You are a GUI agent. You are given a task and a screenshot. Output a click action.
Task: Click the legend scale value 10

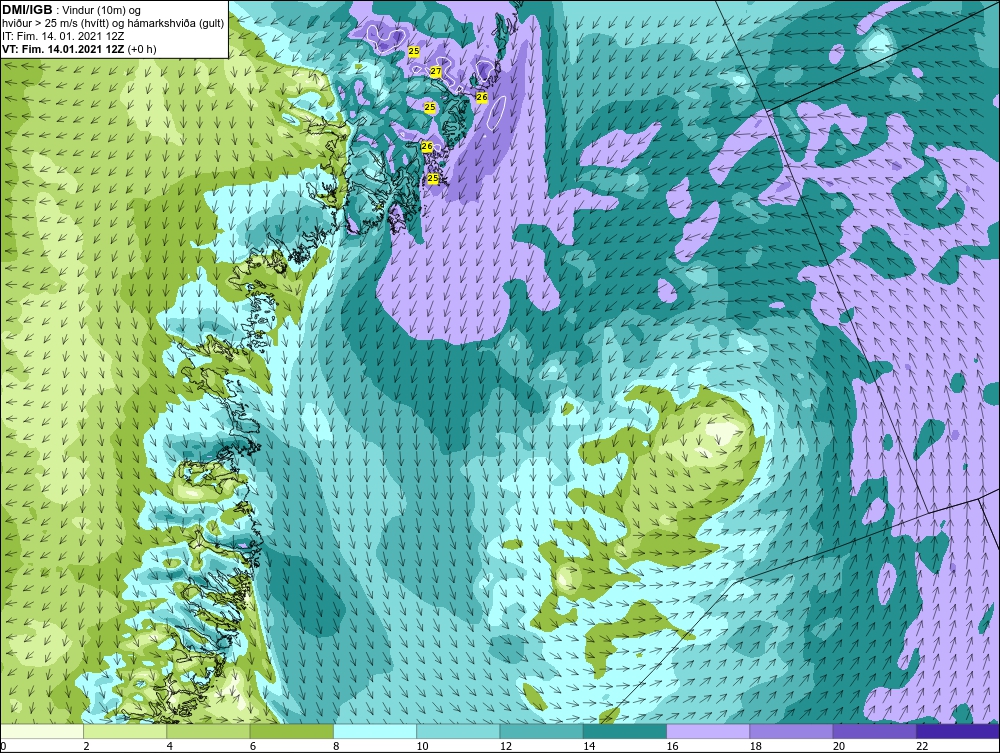(x=422, y=746)
